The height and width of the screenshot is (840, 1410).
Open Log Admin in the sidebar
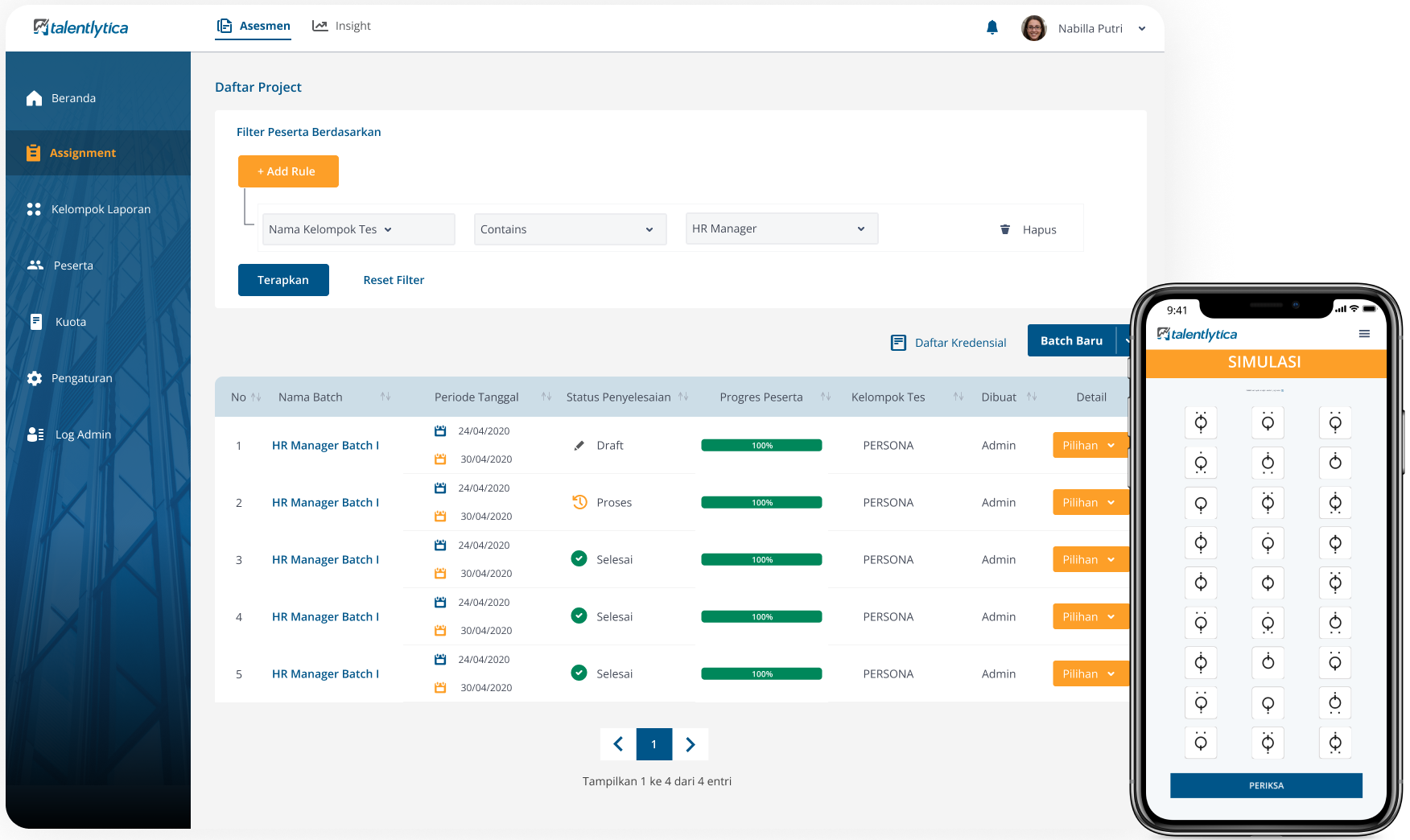point(69,434)
